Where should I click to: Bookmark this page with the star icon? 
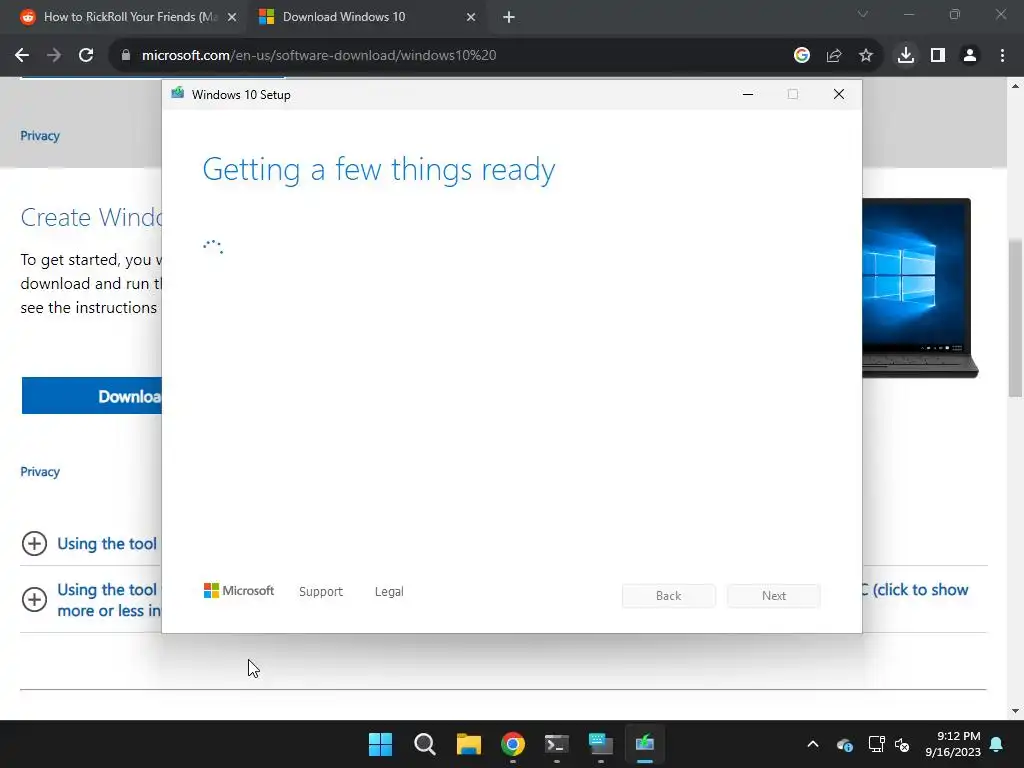coord(866,56)
